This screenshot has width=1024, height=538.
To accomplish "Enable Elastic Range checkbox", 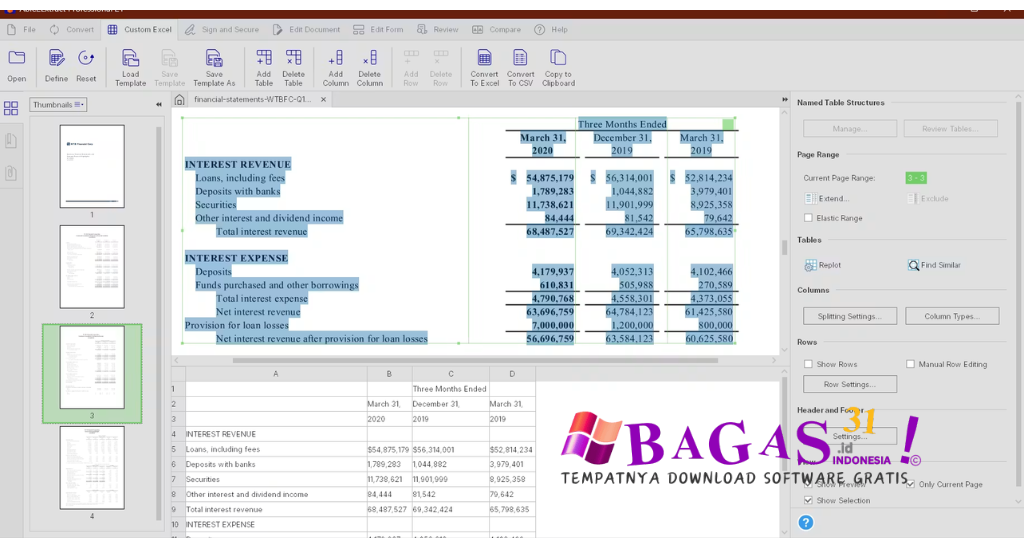I will pyautogui.click(x=808, y=218).
